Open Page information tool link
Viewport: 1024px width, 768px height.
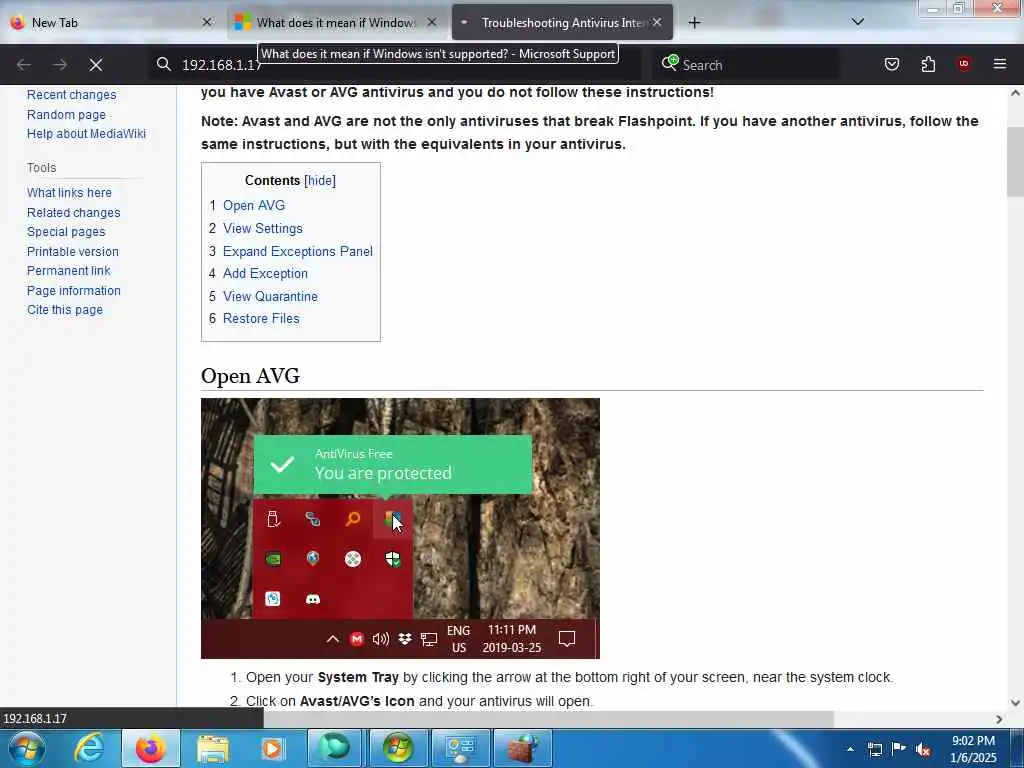(74, 291)
